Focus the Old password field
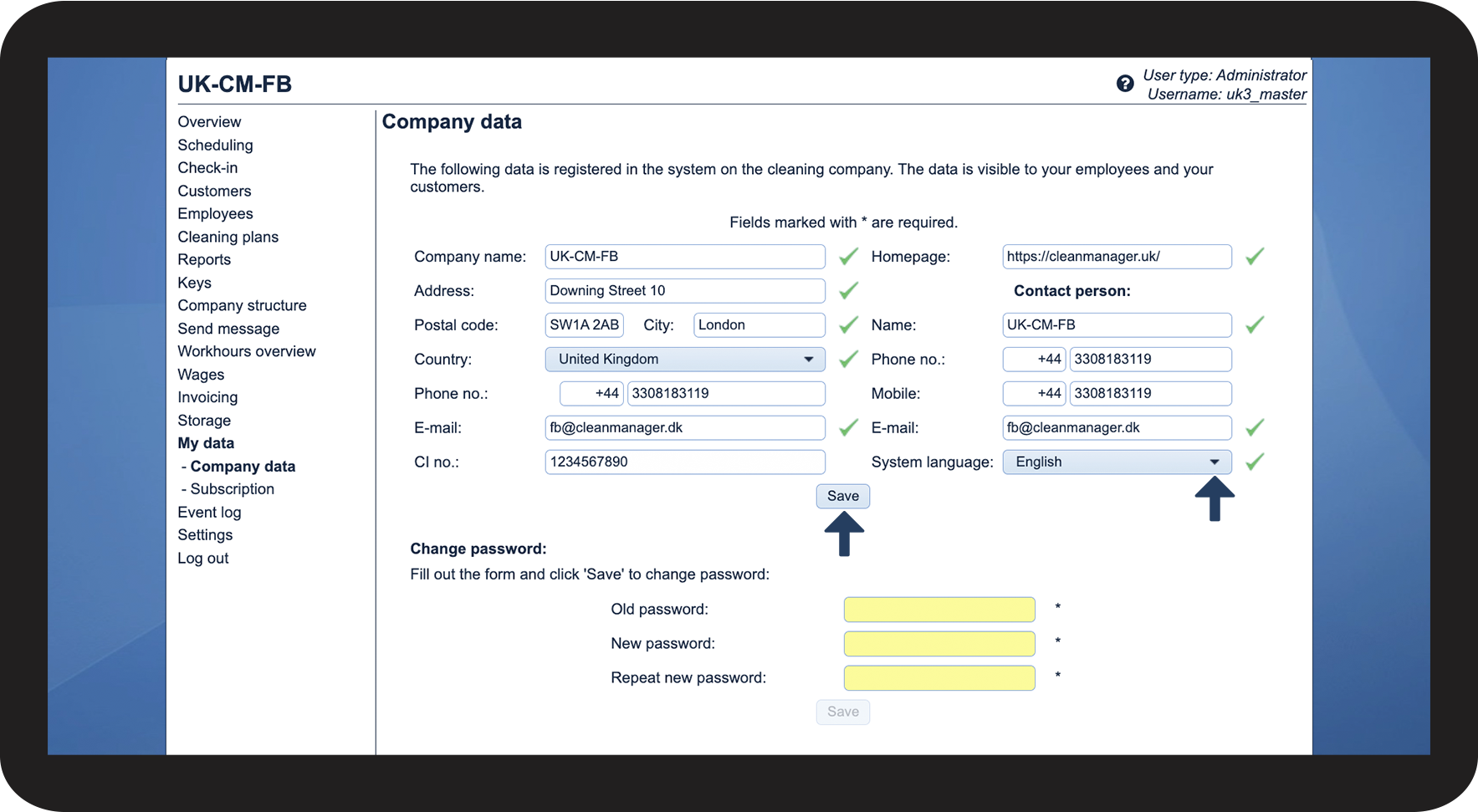Screen dimensions: 1478x812 pyautogui.click(x=938, y=610)
